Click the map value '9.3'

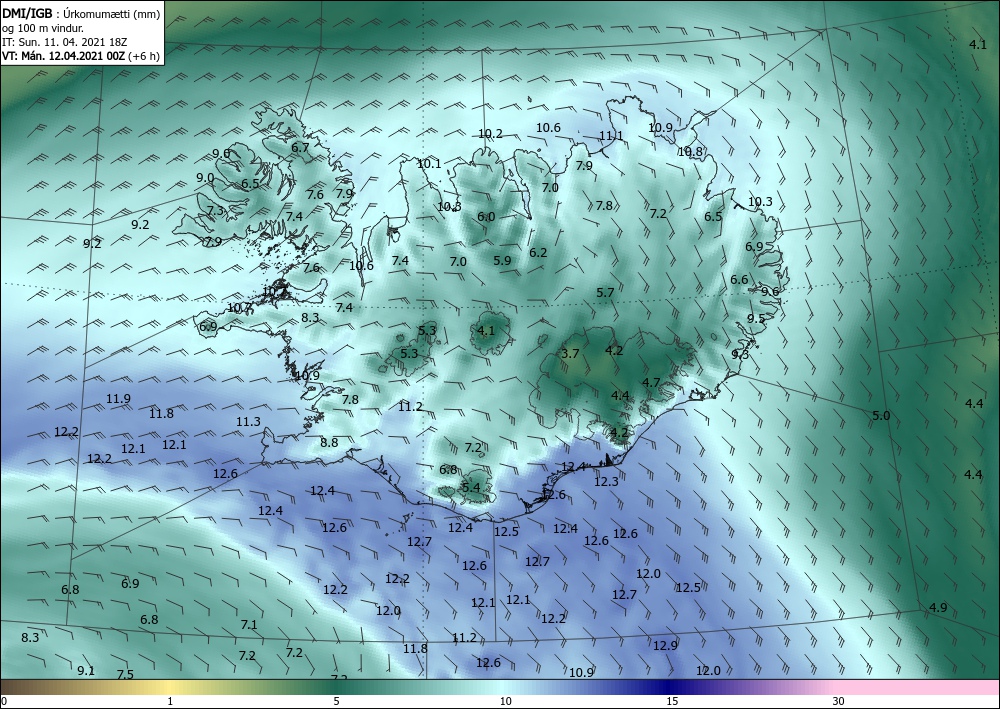(740, 354)
